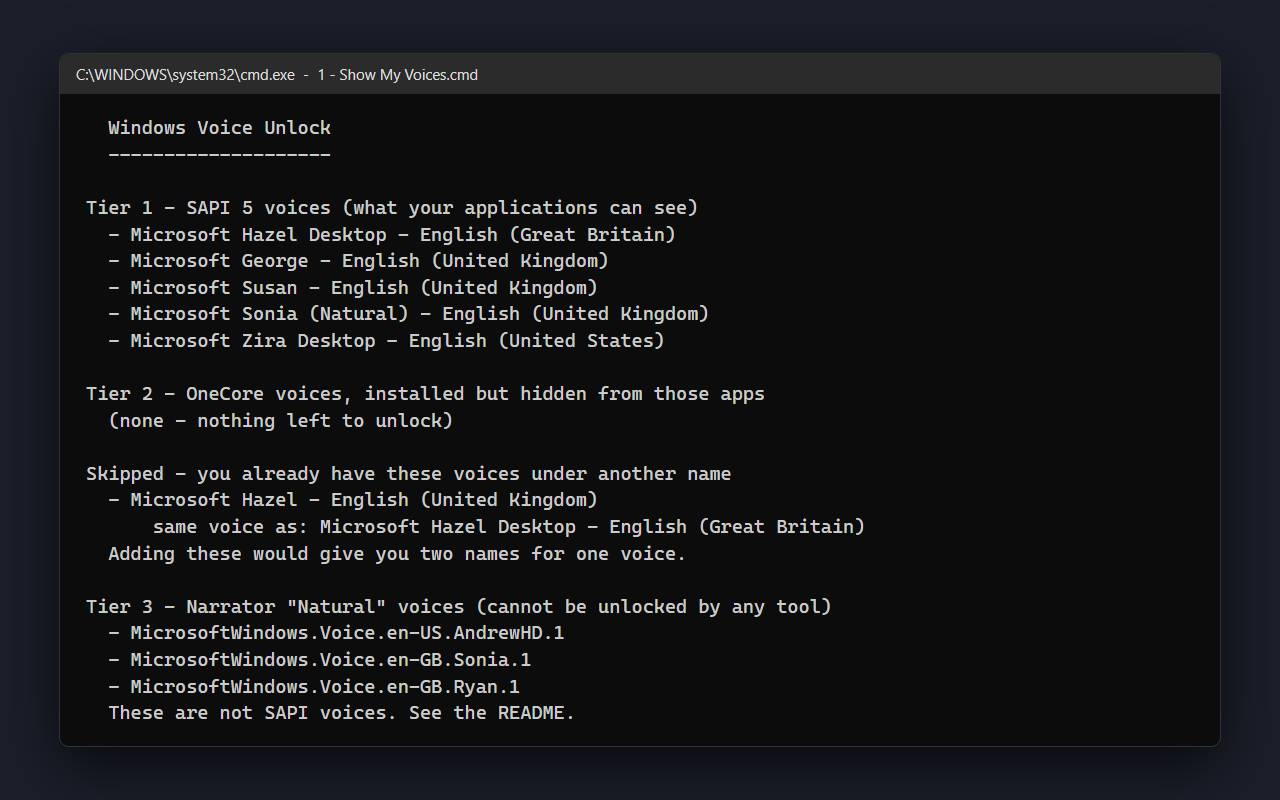Click the Tier 1 "Microsoft Hazel Desktop" entry

pos(392,234)
